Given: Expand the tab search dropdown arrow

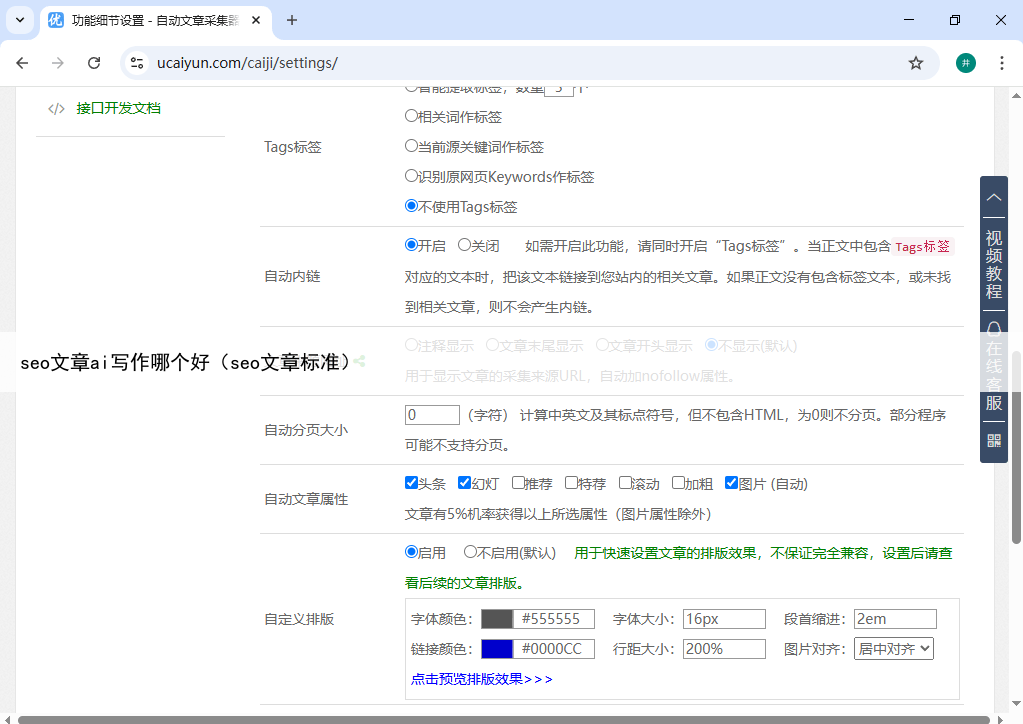Looking at the screenshot, I should click(19, 20).
